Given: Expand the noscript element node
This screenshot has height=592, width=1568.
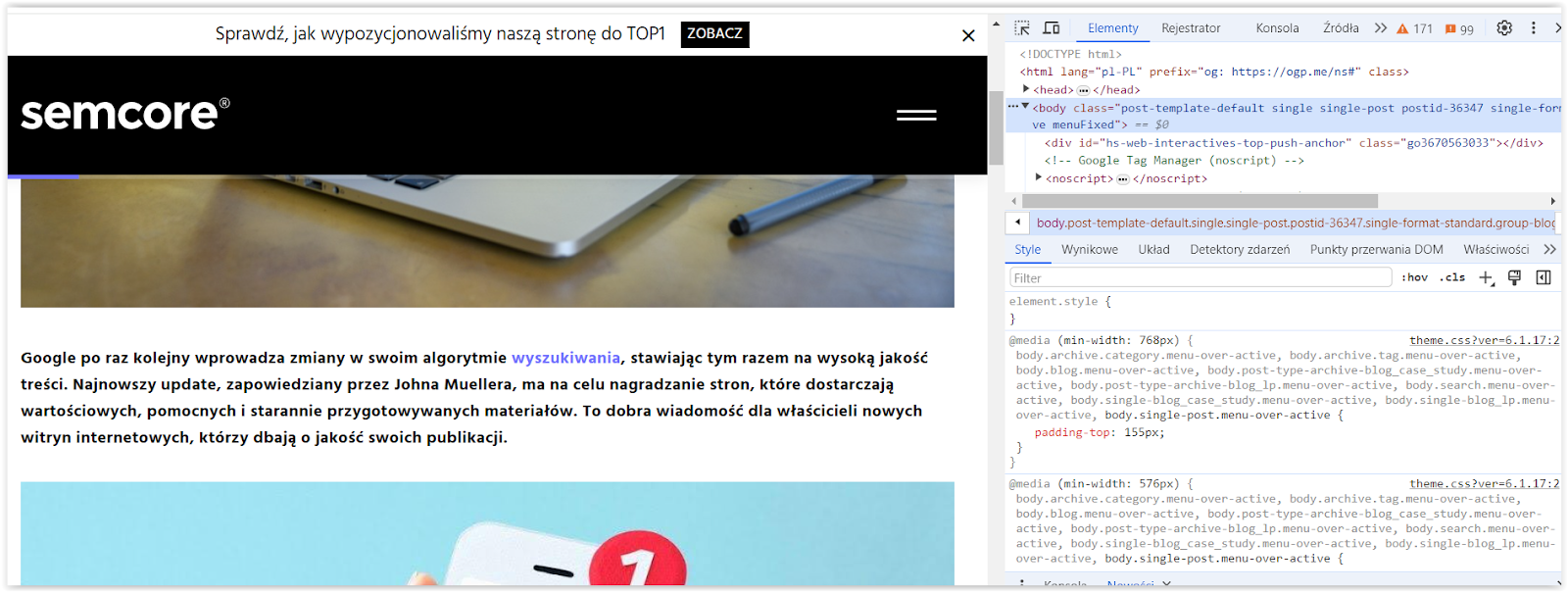Looking at the screenshot, I should (x=1039, y=177).
